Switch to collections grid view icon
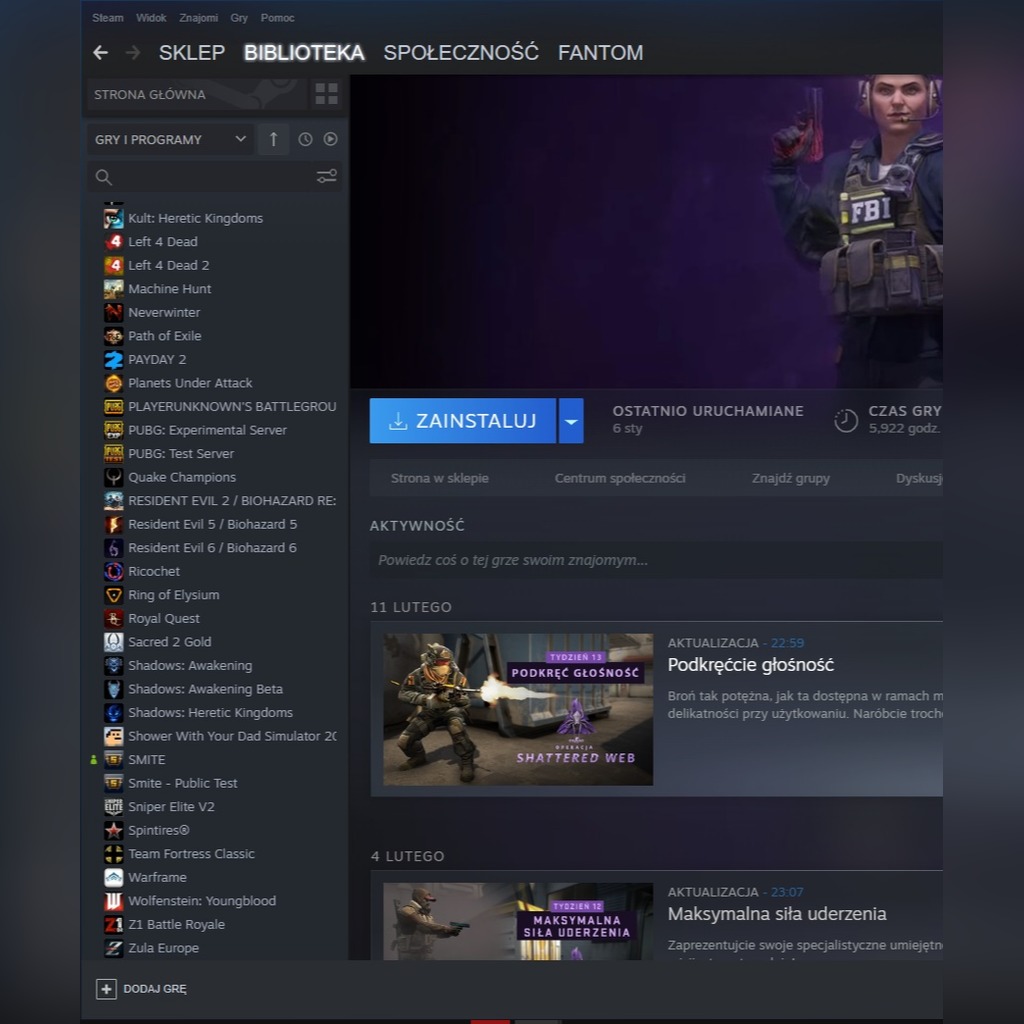This screenshot has height=1024, width=1024. pyautogui.click(x=326, y=94)
